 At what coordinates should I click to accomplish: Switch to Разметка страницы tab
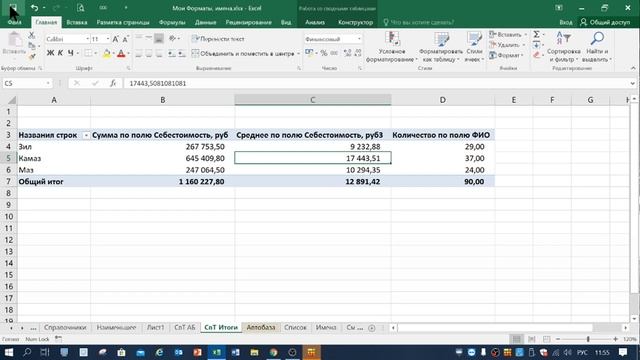(x=122, y=22)
